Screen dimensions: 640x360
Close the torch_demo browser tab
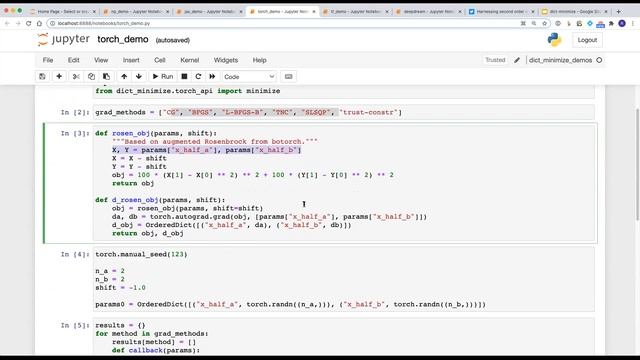313,12
